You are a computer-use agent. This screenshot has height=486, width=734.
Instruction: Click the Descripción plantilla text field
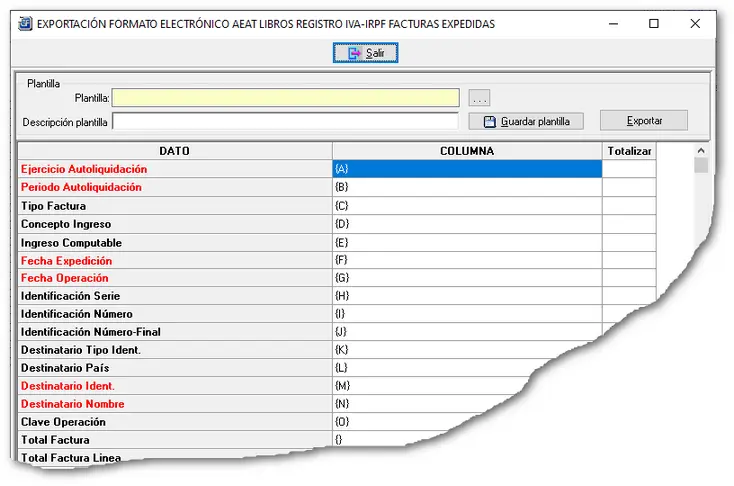pos(286,122)
